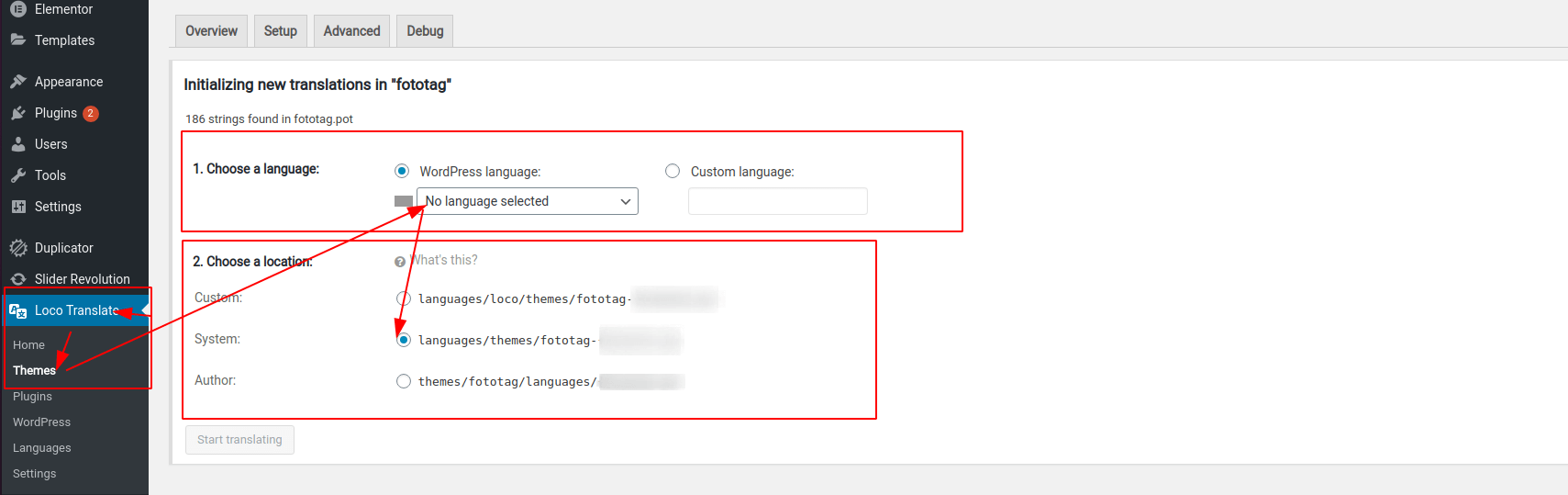Image resolution: width=1568 pixels, height=495 pixels.
Task: Click the Appearance paintbrush icon
Action: (17, 81)
